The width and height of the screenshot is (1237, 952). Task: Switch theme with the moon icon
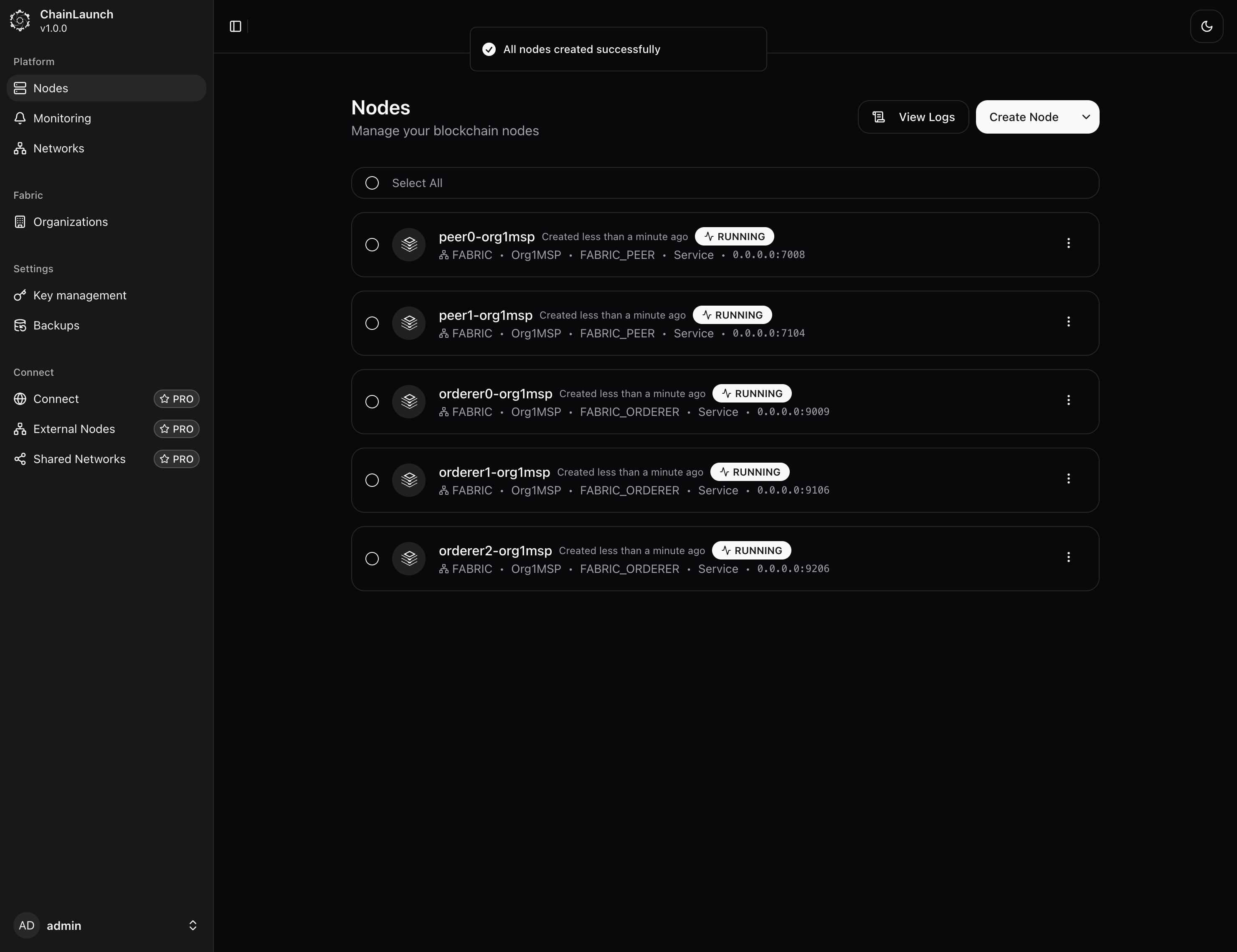pos(1207,27)
